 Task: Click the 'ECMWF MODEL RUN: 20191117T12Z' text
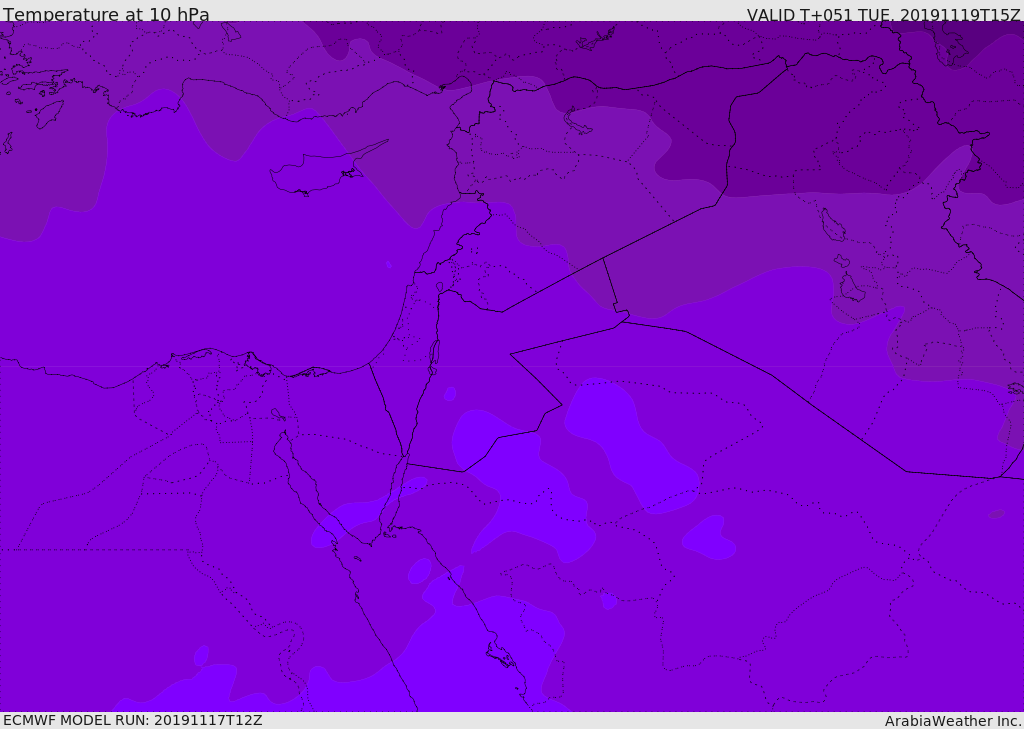[133, 720]
